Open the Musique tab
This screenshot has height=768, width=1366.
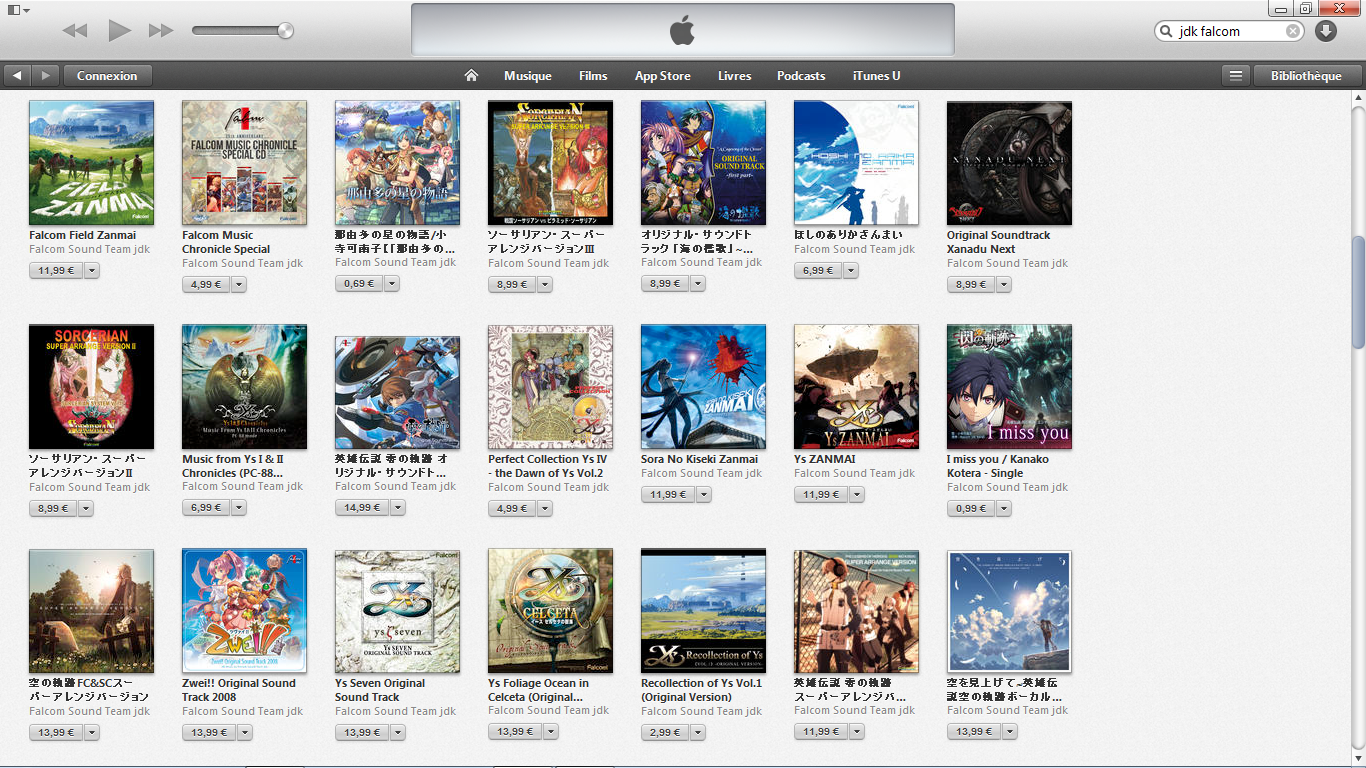pos(528,76)
